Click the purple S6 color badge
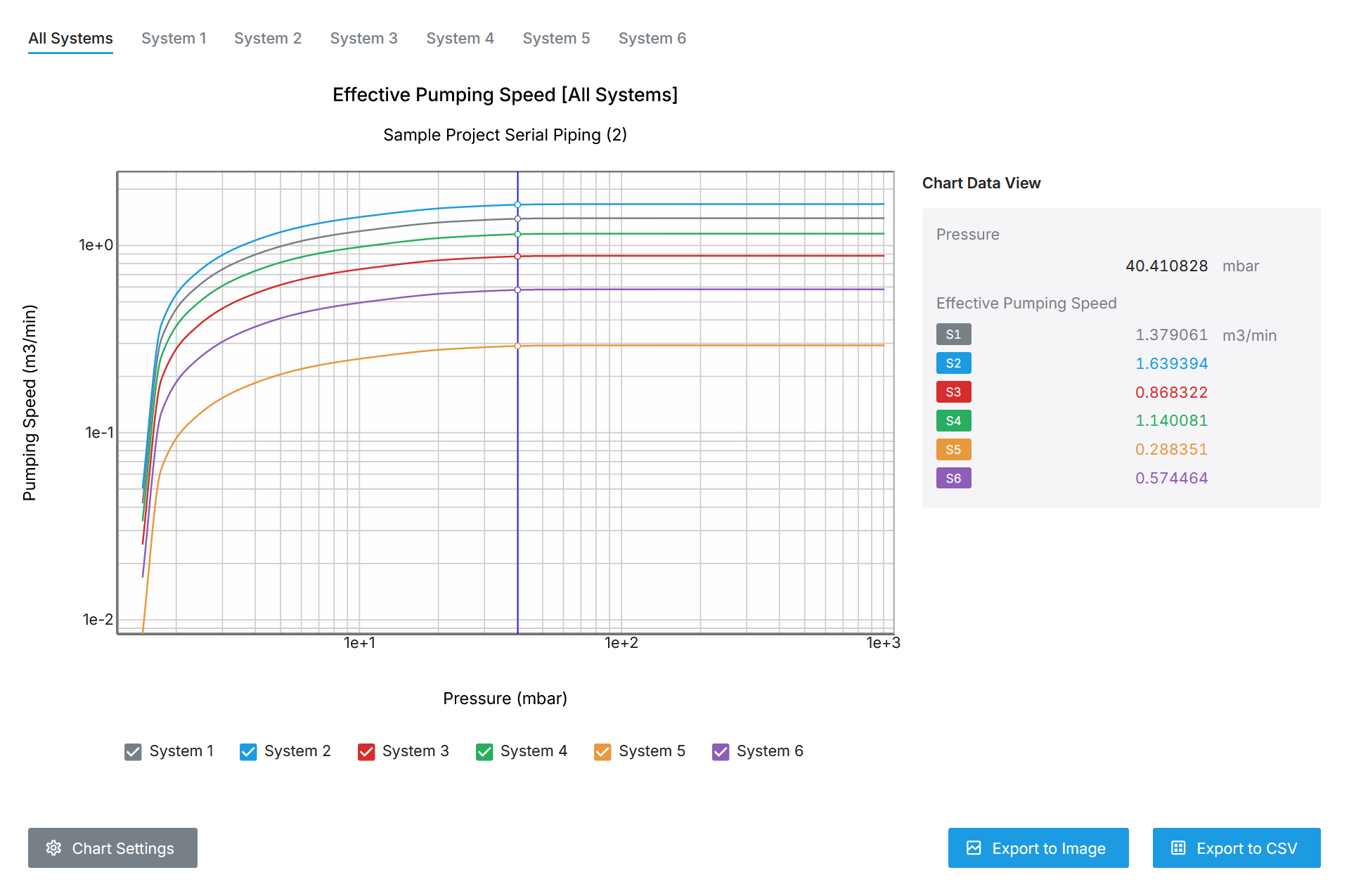The image size is (1349, 896). [x=953, y=479]
